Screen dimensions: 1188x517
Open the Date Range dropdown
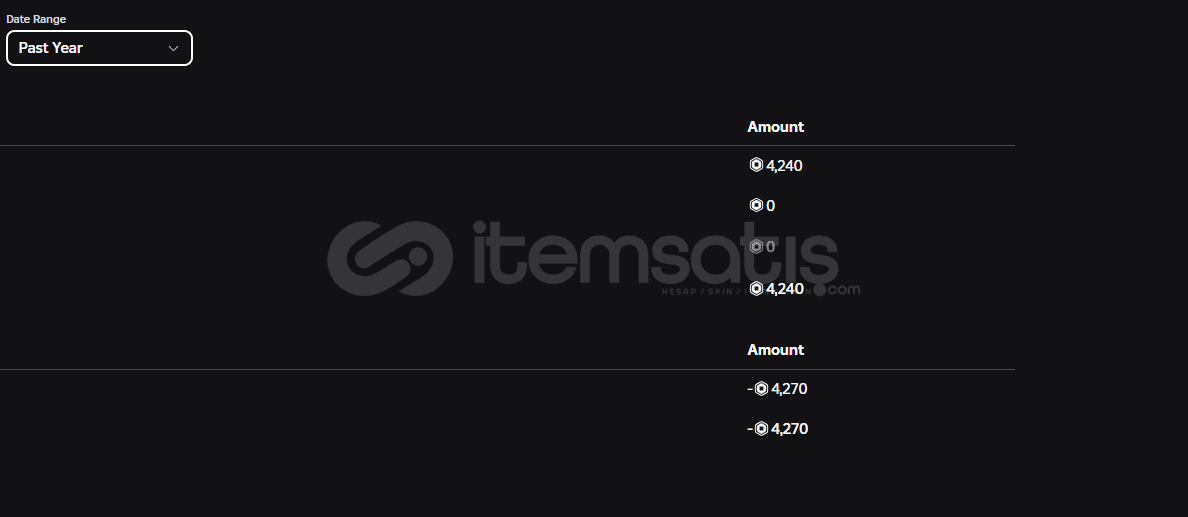pos(99,48)
